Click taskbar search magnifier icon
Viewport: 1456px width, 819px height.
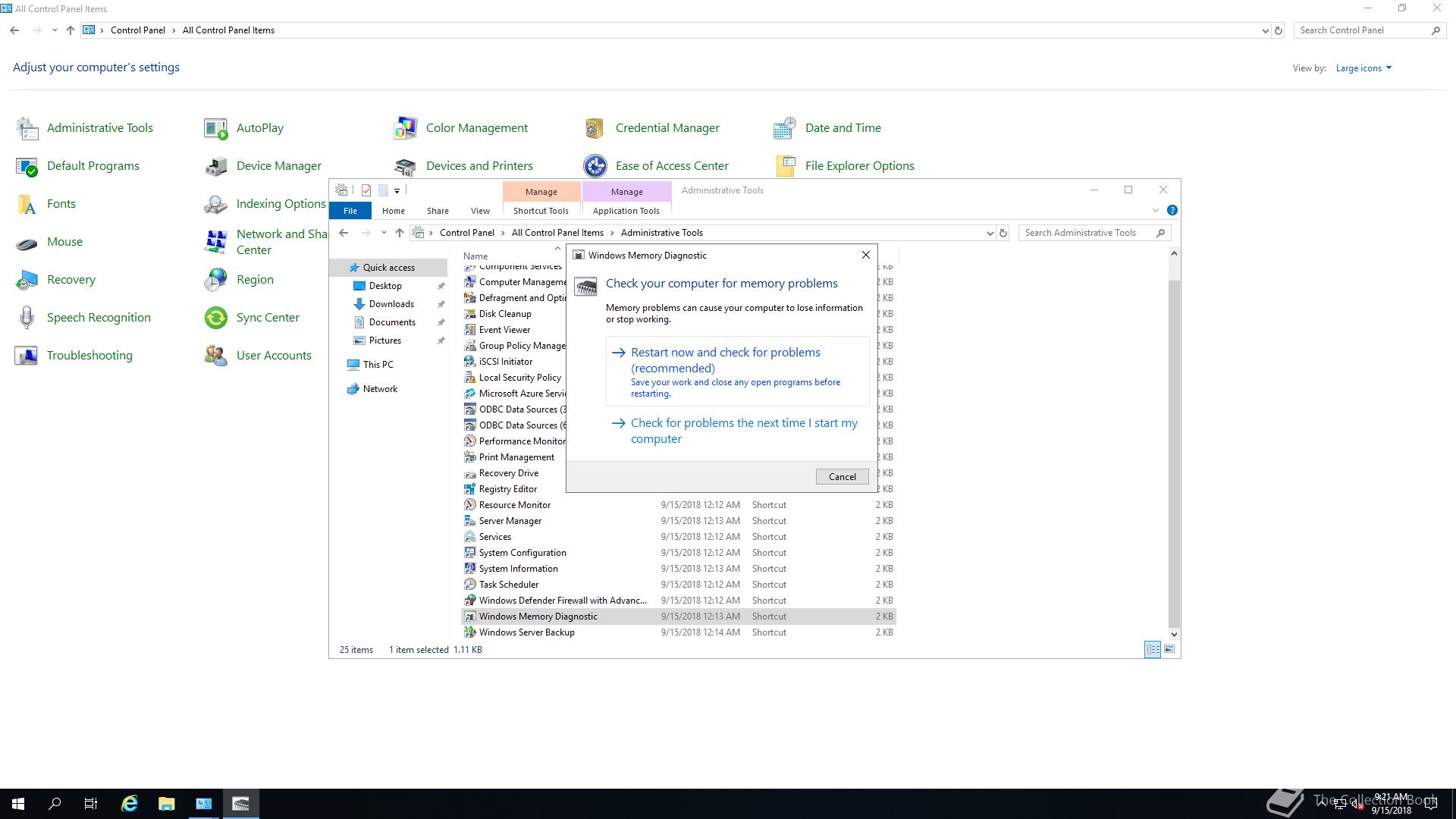tap(55, 804)
